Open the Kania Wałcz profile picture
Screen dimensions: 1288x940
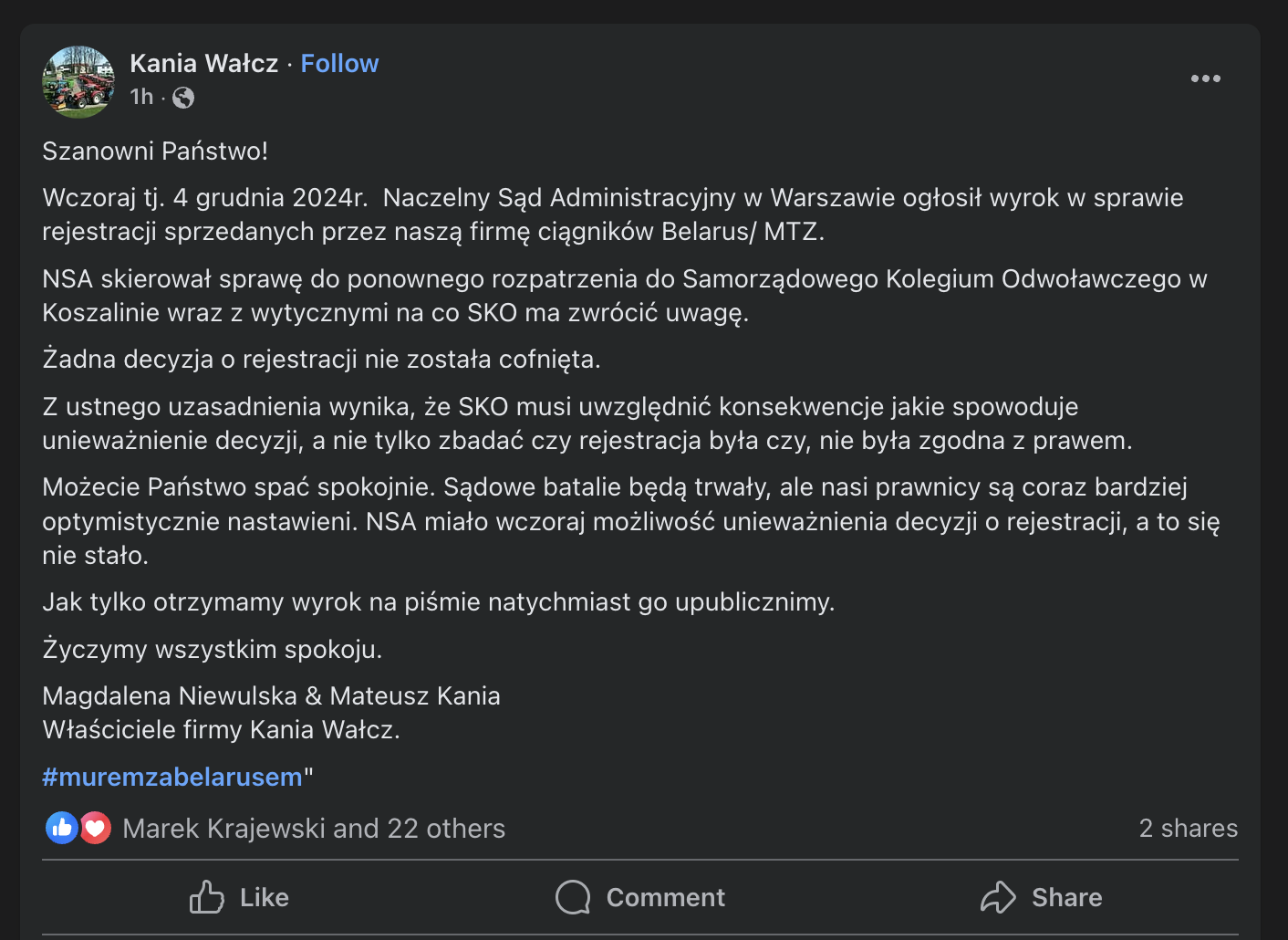click(78, 82)
